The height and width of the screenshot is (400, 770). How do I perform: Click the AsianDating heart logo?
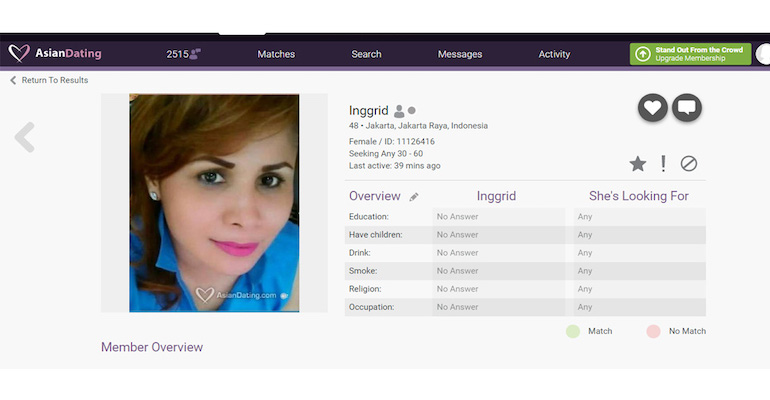point(19,54)
